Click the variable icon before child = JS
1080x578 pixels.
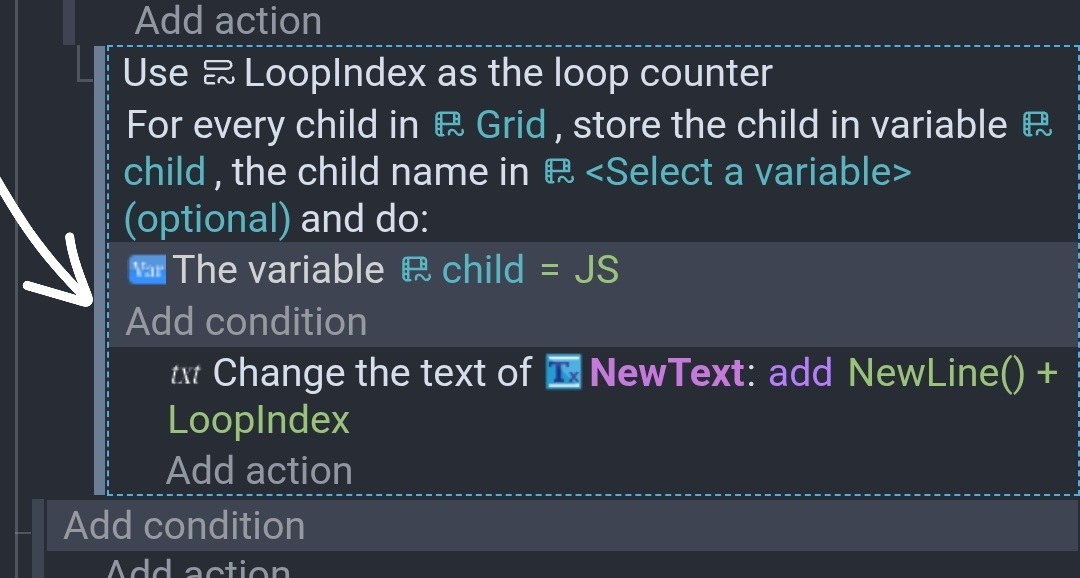tap(415, 270)
